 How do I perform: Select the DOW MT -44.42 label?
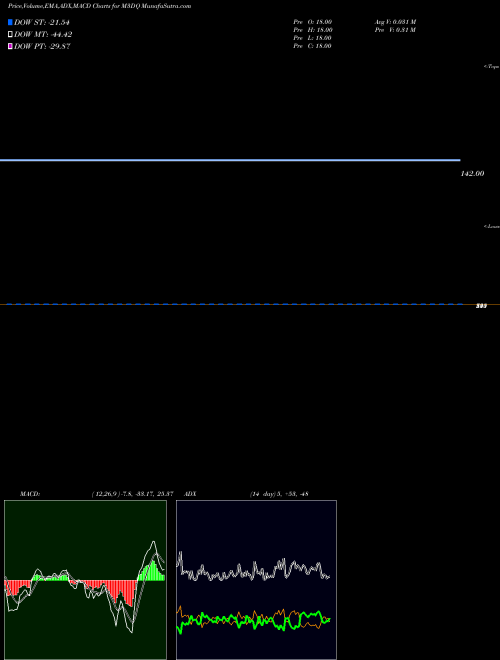43,35
